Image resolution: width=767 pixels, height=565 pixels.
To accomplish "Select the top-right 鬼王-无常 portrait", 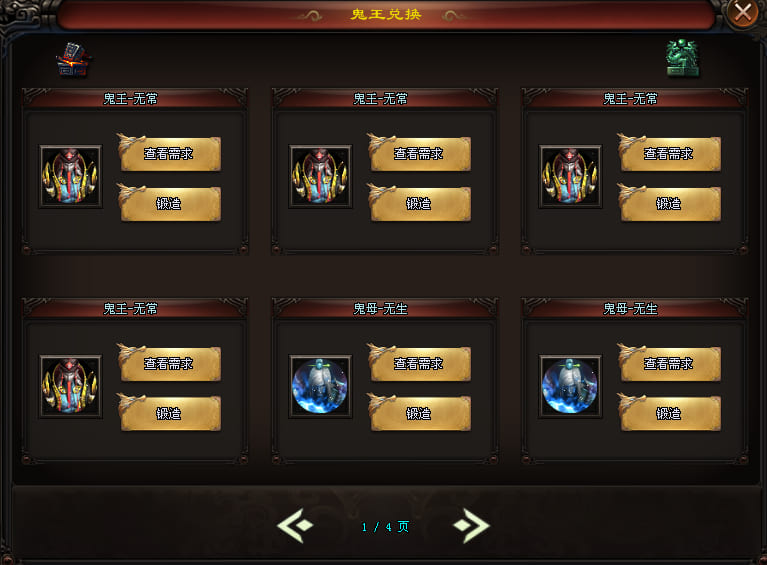I will tap(570, 177).
